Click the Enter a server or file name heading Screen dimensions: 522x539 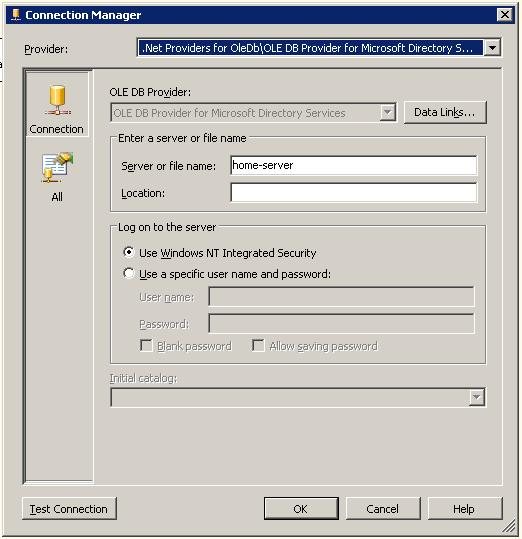182,138
